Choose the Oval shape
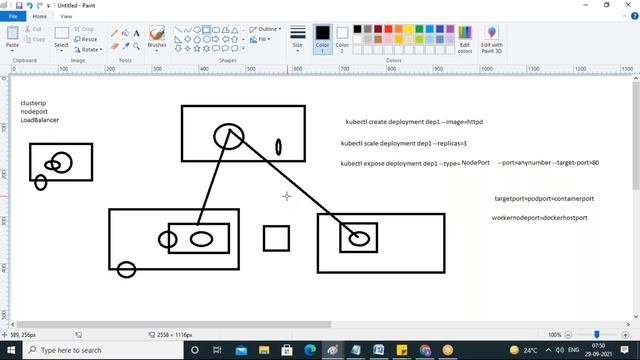Image resolution: width=640 pixels, height=360 pixels. [x=197, y=30]
